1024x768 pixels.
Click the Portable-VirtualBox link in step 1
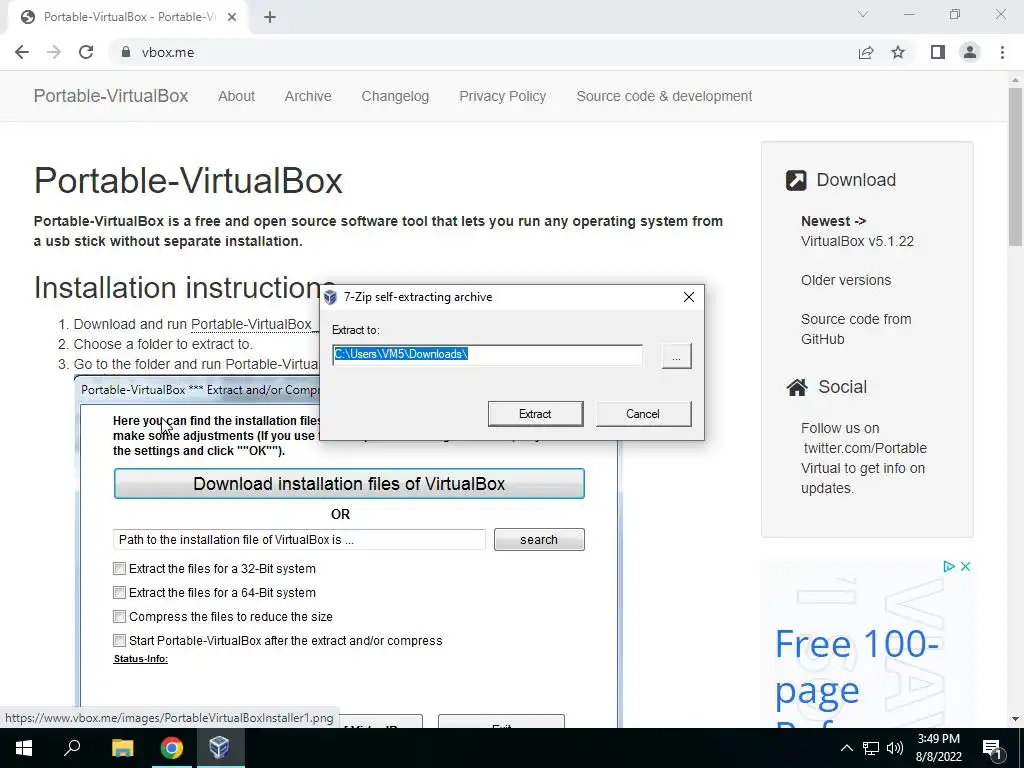[x=255, y=325]
